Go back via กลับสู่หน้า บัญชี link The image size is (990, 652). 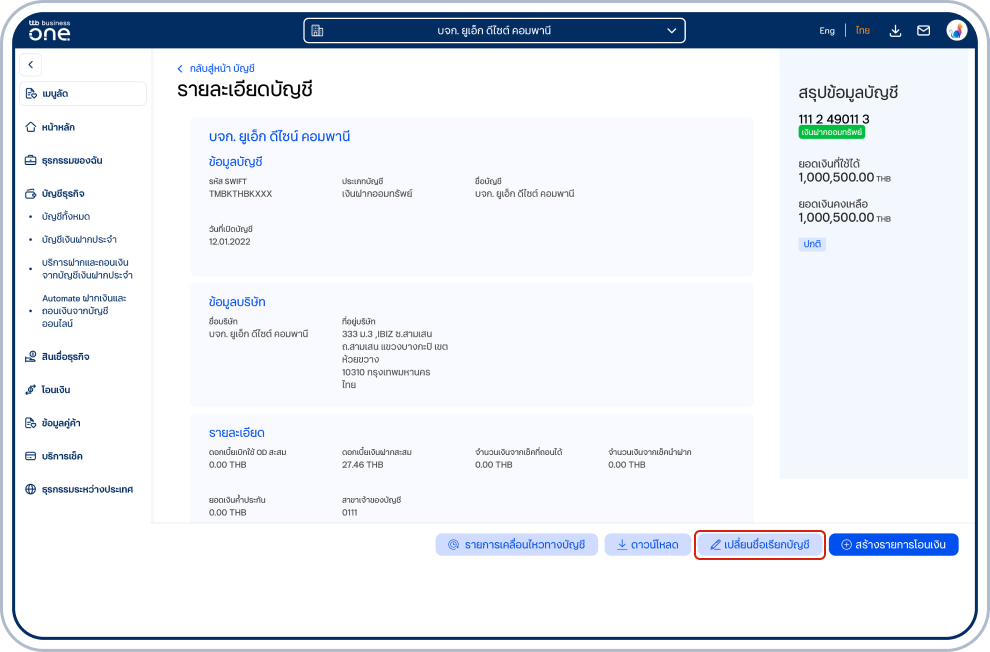216,68
